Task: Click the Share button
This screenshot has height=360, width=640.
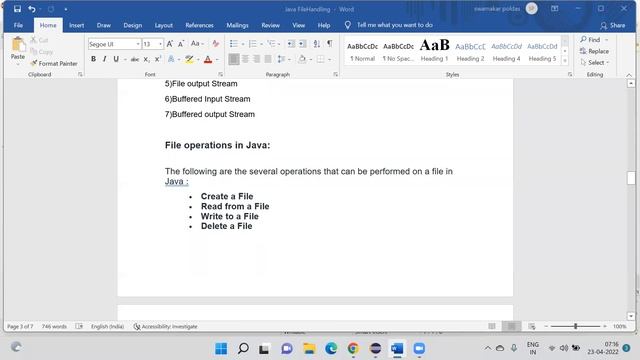Action: pyautogui.click(x=613, y=25)
